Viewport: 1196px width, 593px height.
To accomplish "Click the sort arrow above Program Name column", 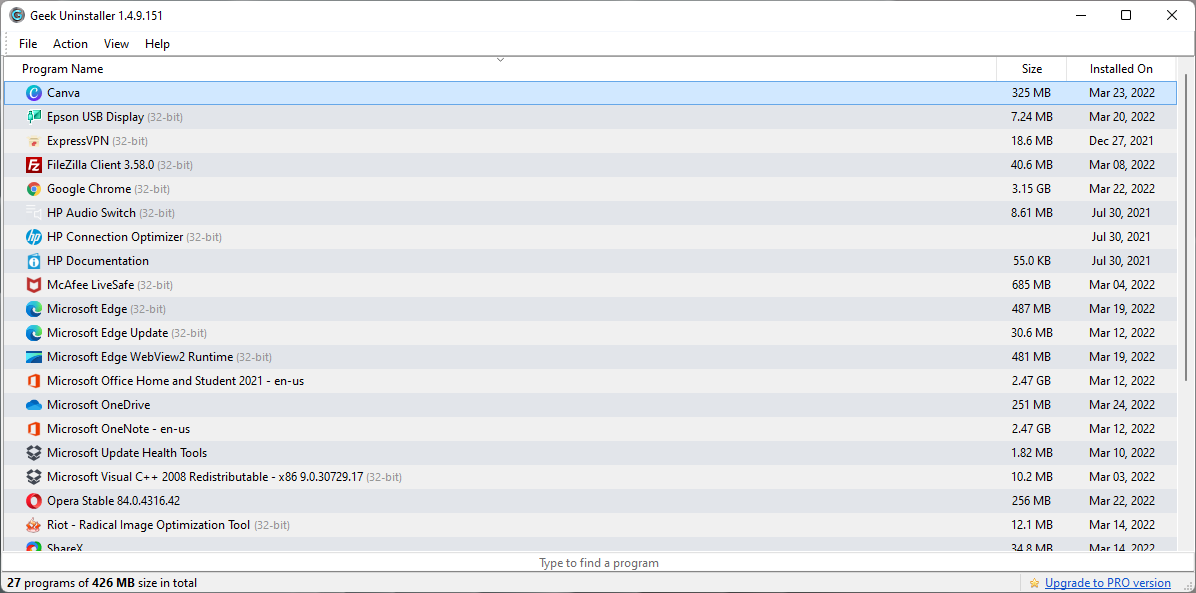I will (500, 60).
